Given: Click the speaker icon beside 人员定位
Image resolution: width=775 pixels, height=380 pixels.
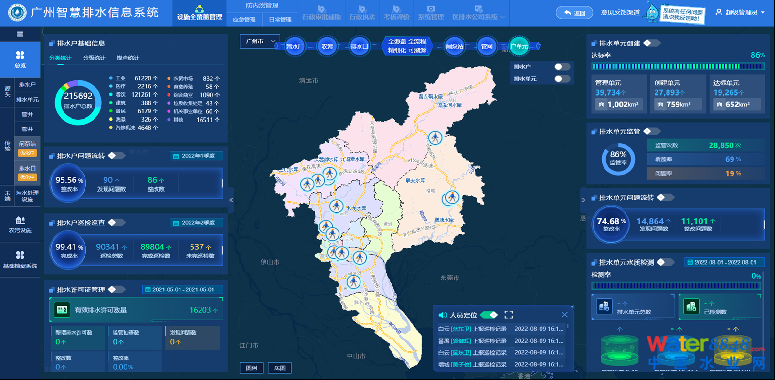Looking at the screenshot, I should point(442,315).
